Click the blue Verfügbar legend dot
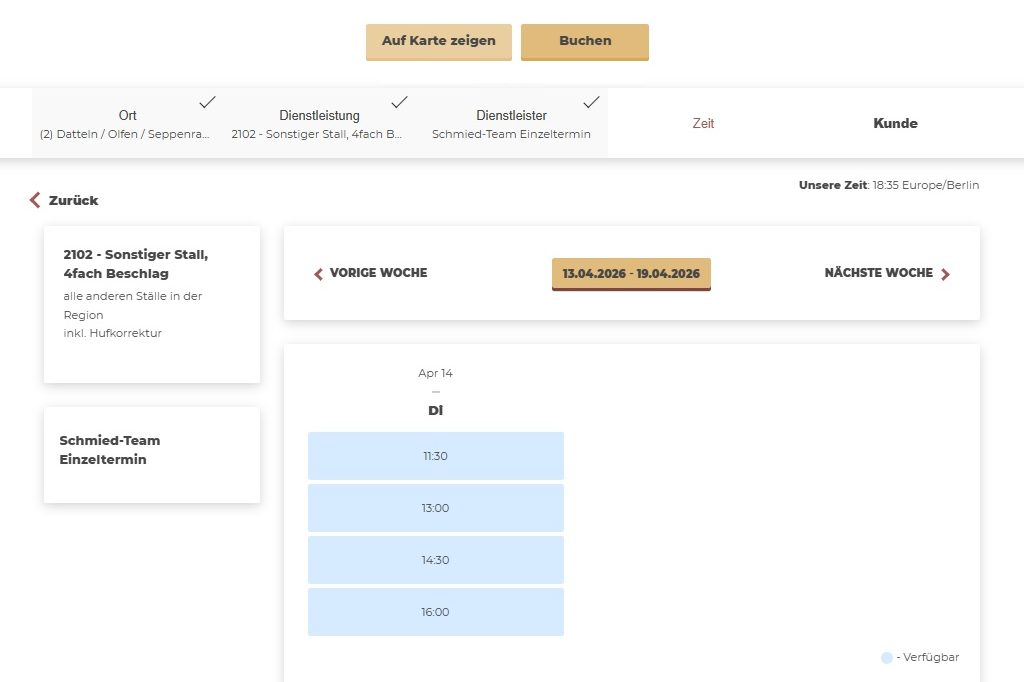 887,658
